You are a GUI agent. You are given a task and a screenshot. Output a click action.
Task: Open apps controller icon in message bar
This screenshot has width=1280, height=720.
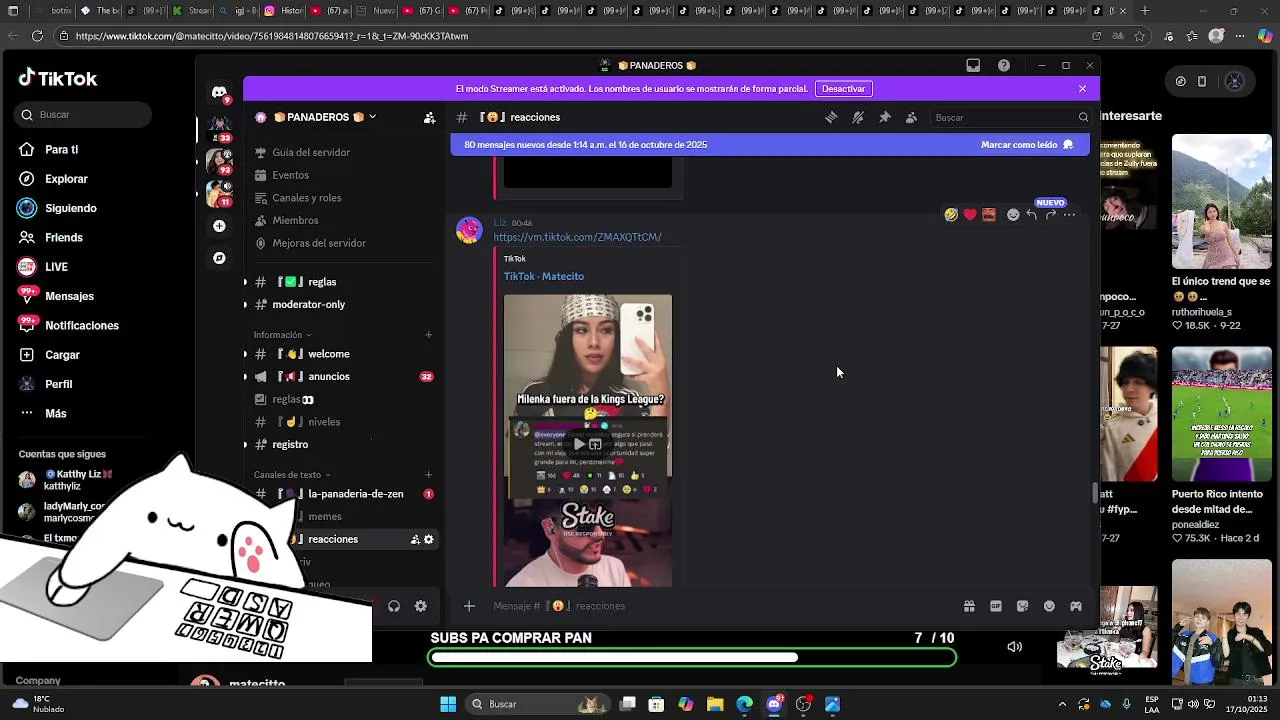pos(1076,606)
